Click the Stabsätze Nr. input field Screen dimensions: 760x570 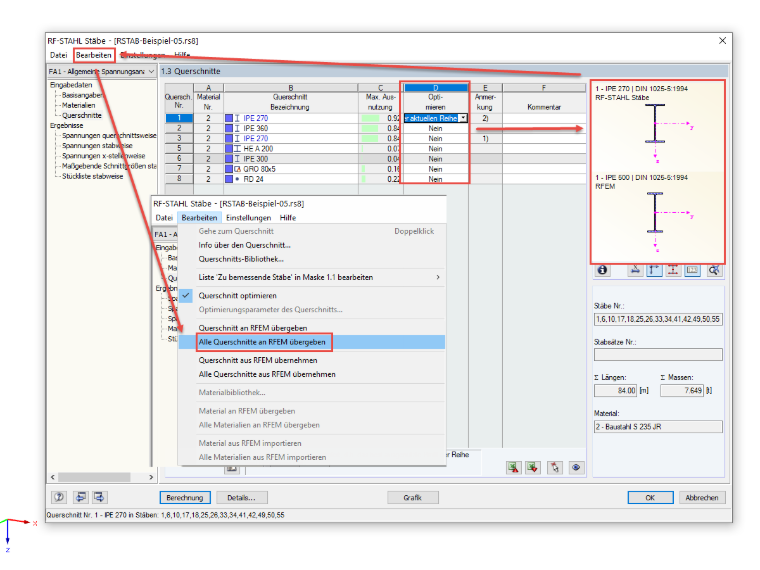tap(658, 355)
